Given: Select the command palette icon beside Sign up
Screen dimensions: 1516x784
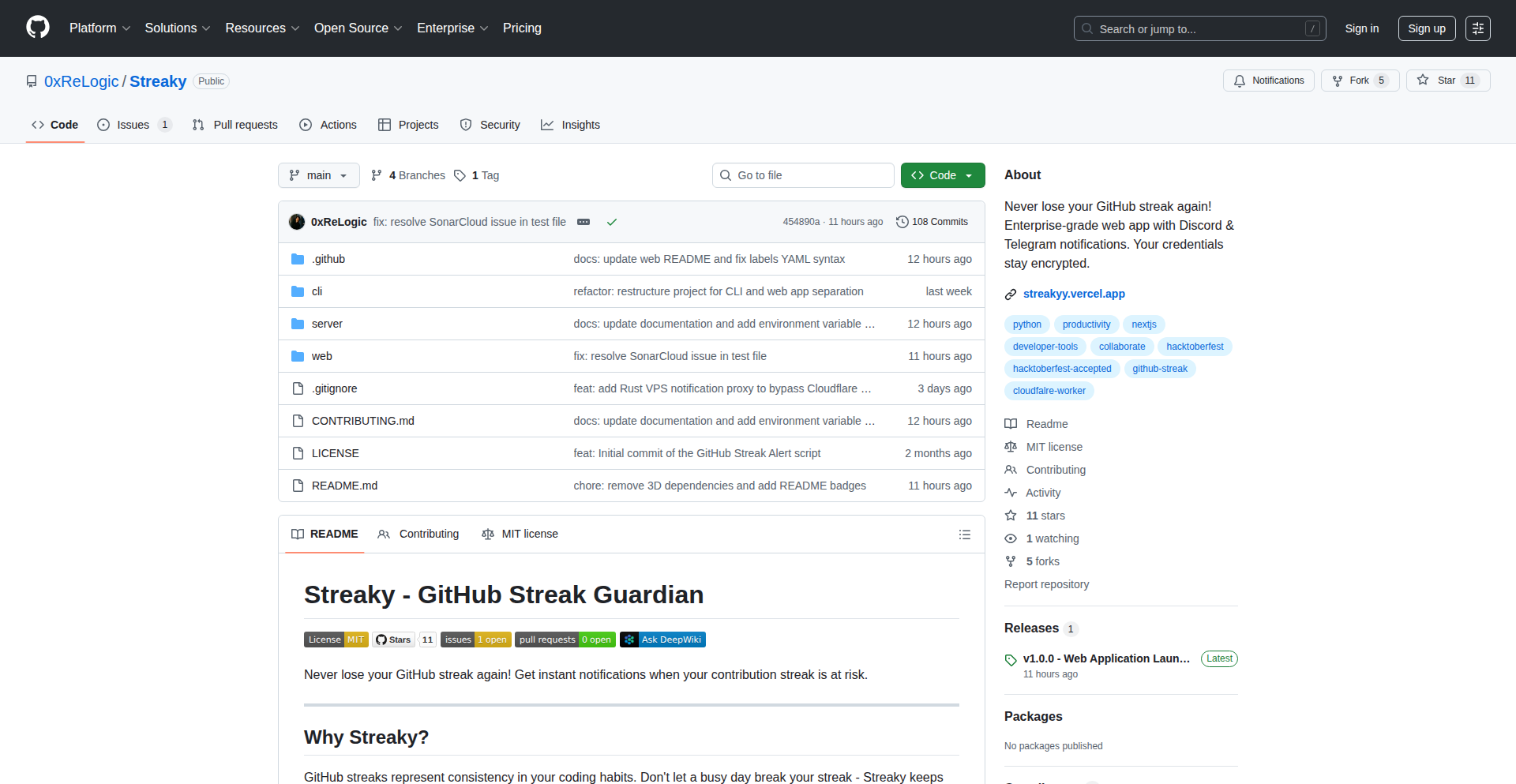Looking at the screenshot, I should [1478, 28].
